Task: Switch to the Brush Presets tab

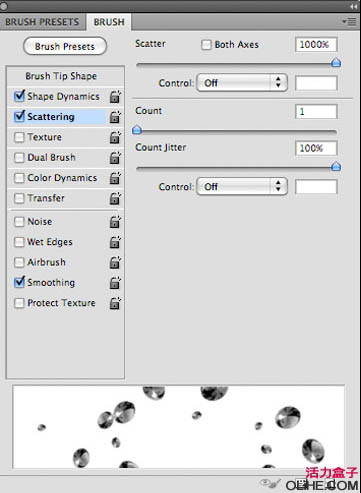Action: [42, 22]
